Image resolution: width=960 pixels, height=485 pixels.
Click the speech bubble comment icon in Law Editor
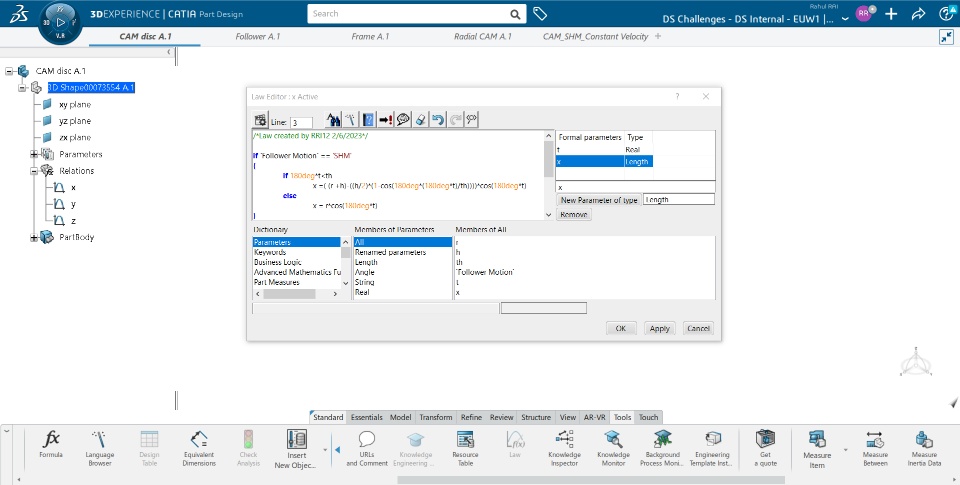(403, 119)
